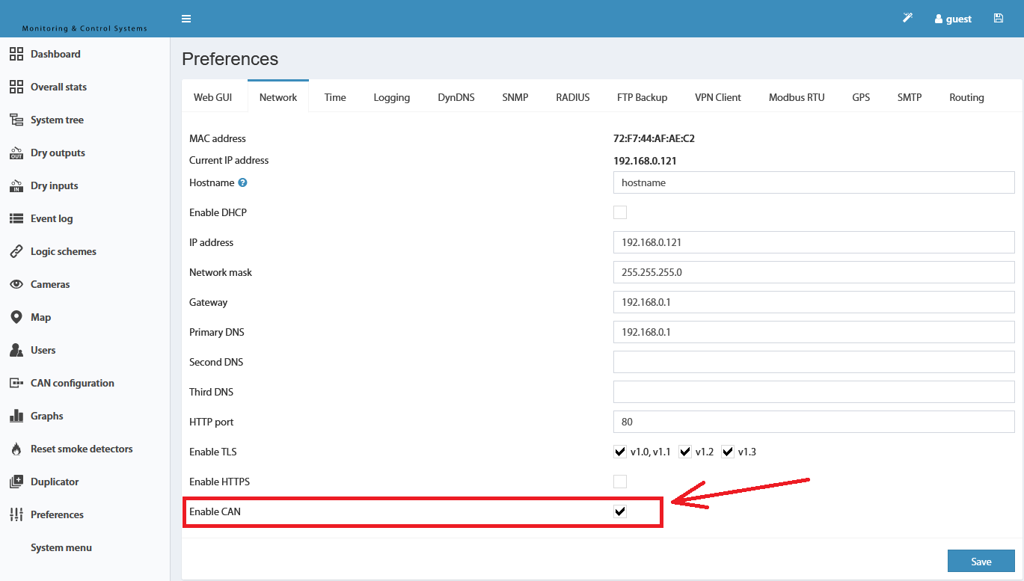This screenshot has height=581, width=1024.
Task: Uncheck the Enable CAN checkbox
Action: pyautogui.click(x=620, y=511)
